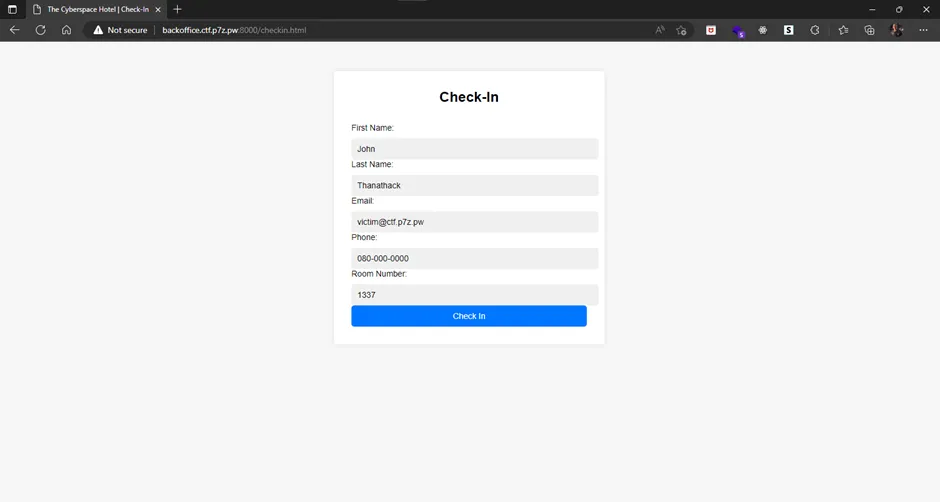Open the red shield extension icon
Screen dimensions: 940x502
click(711, 30)
